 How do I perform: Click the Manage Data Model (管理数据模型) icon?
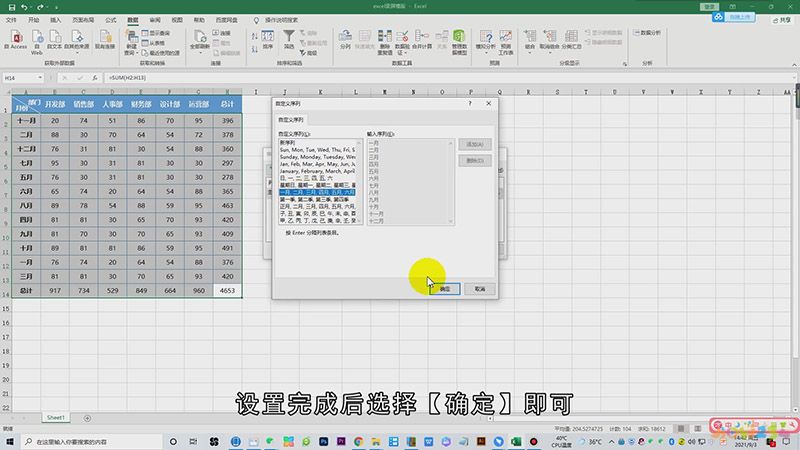point(459,42)
